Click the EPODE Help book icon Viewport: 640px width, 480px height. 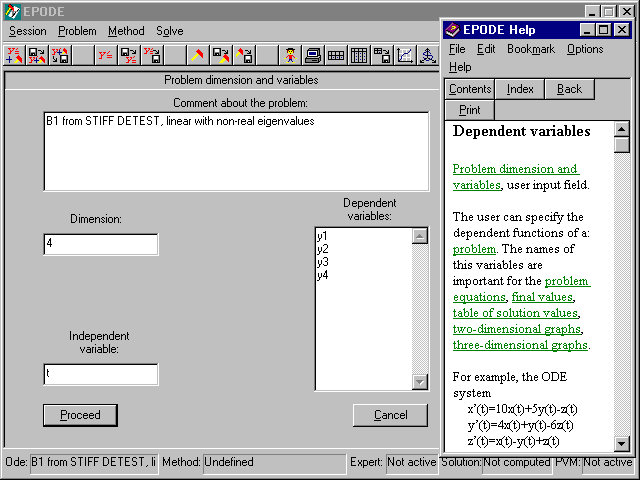(x=452, y=30)
